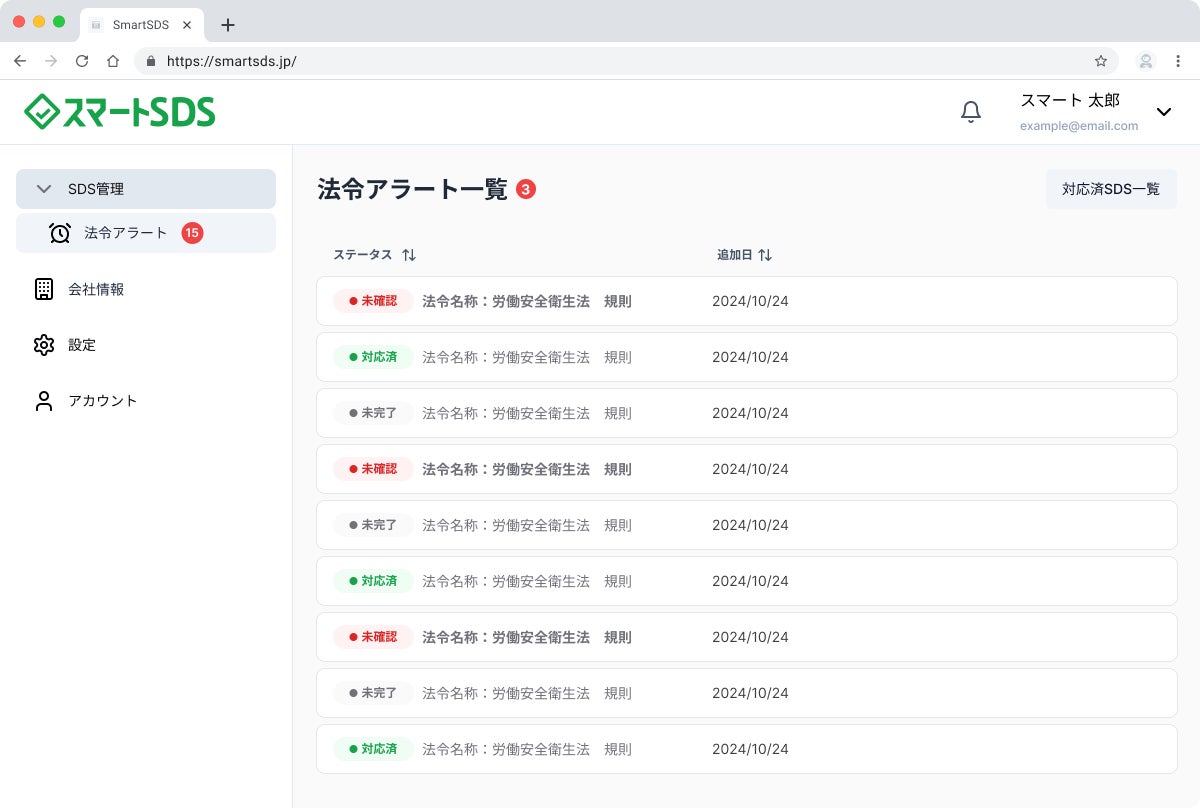Close the SmartSDS browser tab

pos(187,25)
